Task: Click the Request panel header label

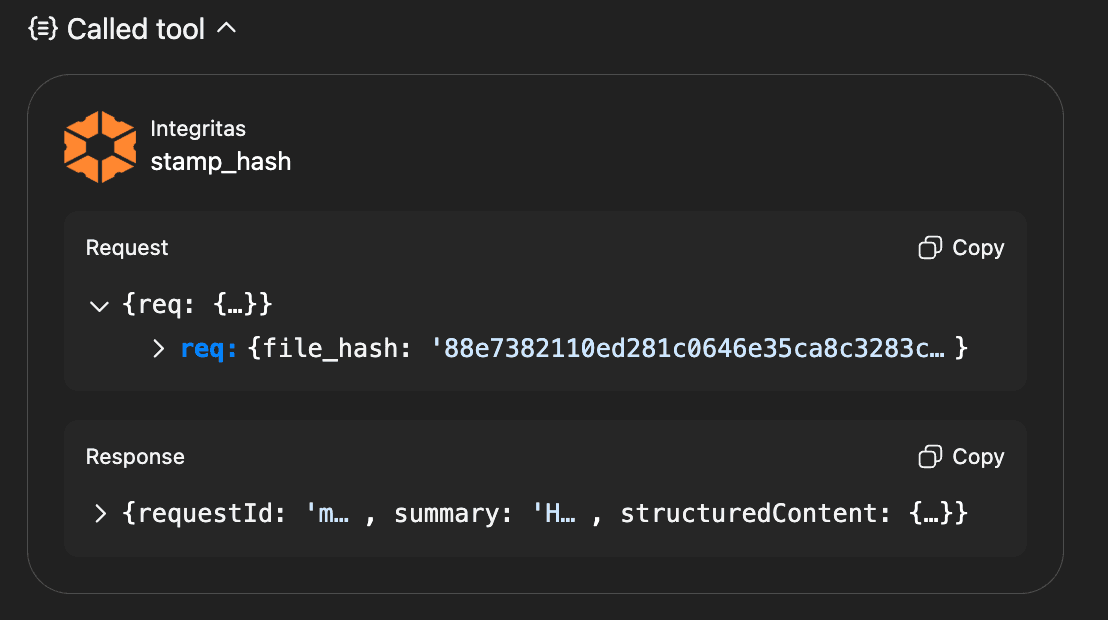Action: pos(126,247)
